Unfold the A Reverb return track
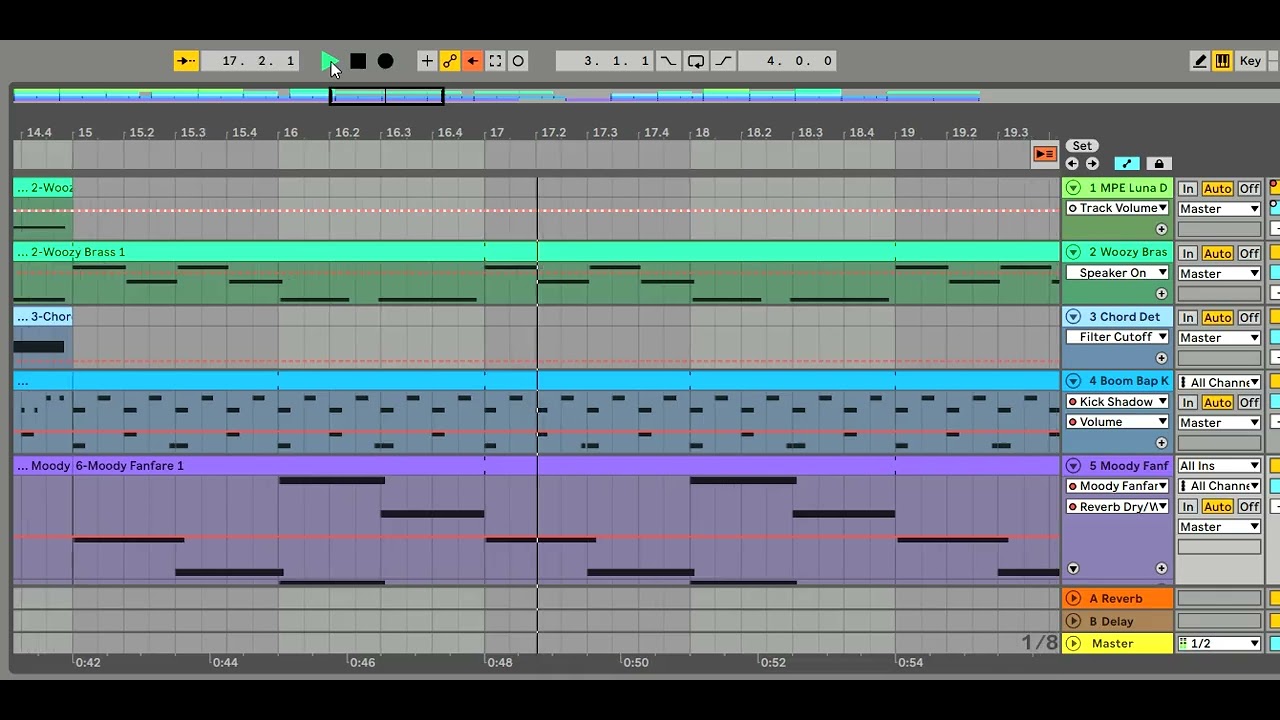The height and width of the screenshot is (720, 1280). point(1073,599)
